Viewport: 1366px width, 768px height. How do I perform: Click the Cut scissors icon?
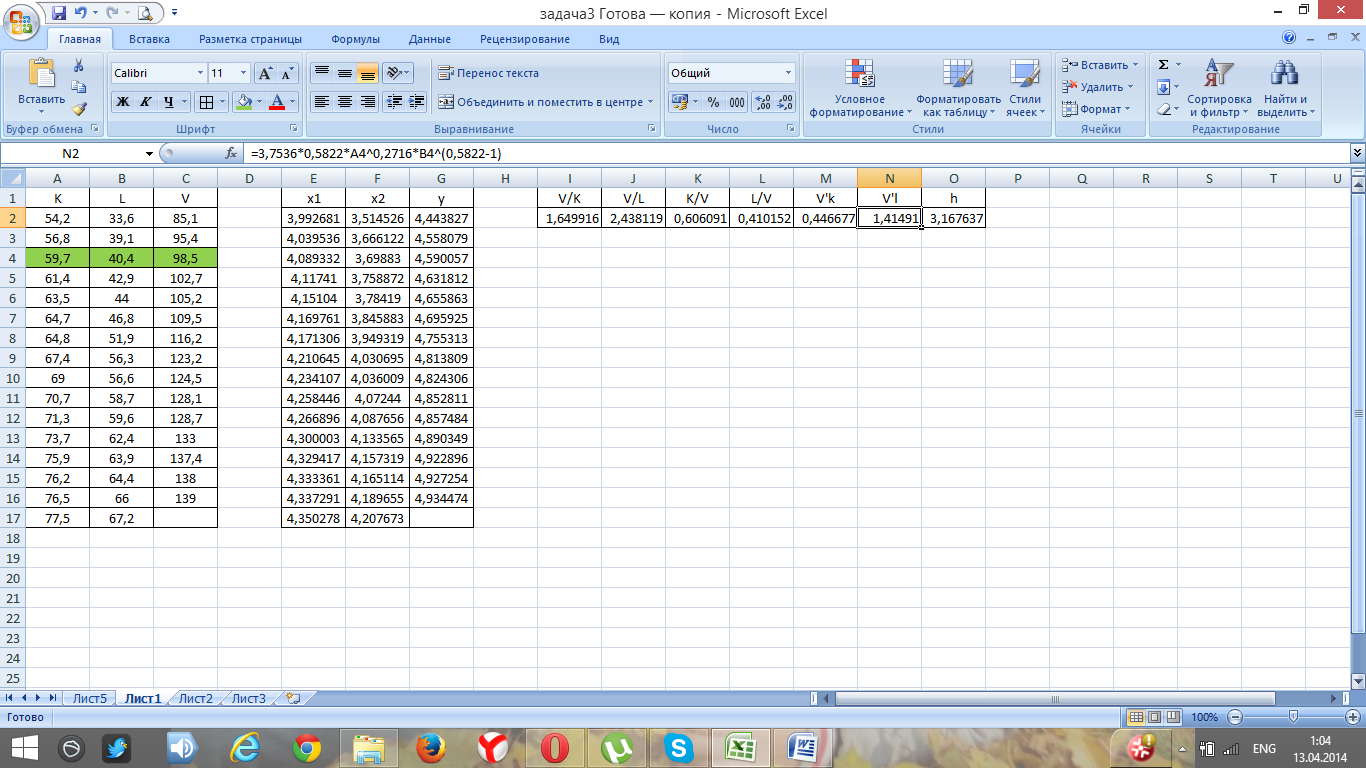tap(79, 65)
